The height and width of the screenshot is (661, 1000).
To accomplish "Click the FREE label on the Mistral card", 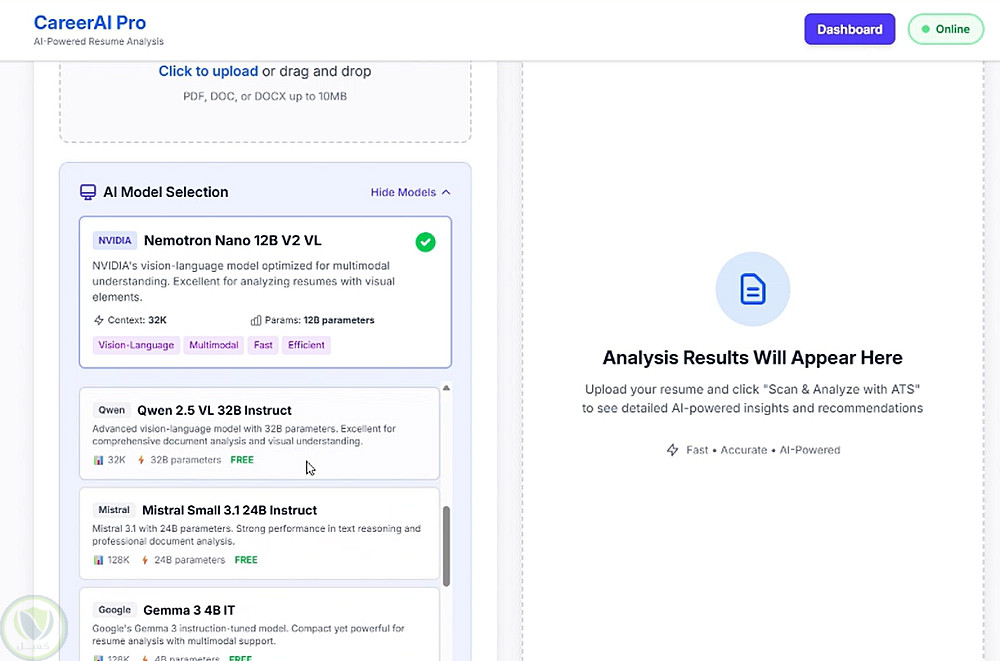I will point(246,560).
